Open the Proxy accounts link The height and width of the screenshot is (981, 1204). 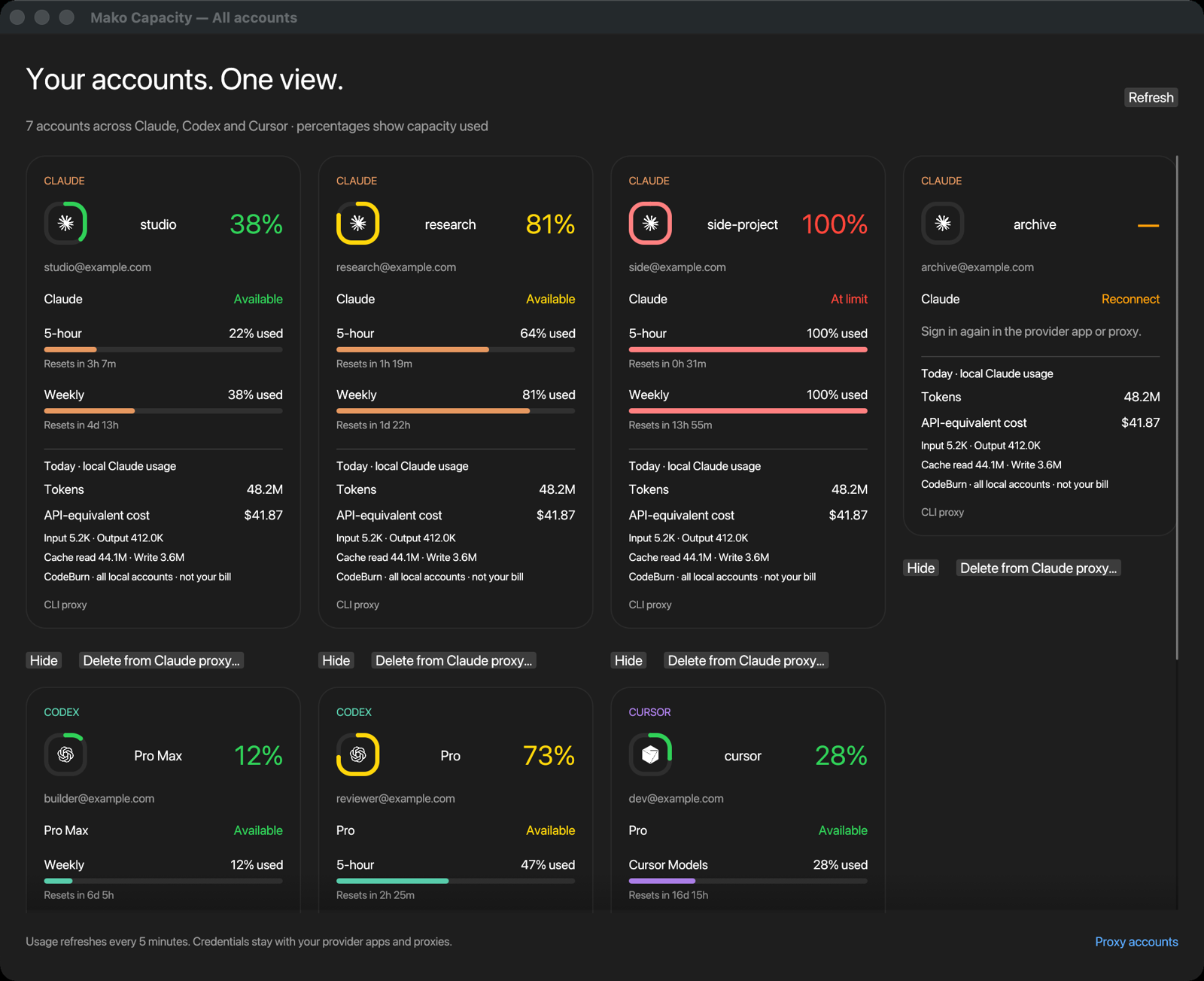pos(1136,942)
